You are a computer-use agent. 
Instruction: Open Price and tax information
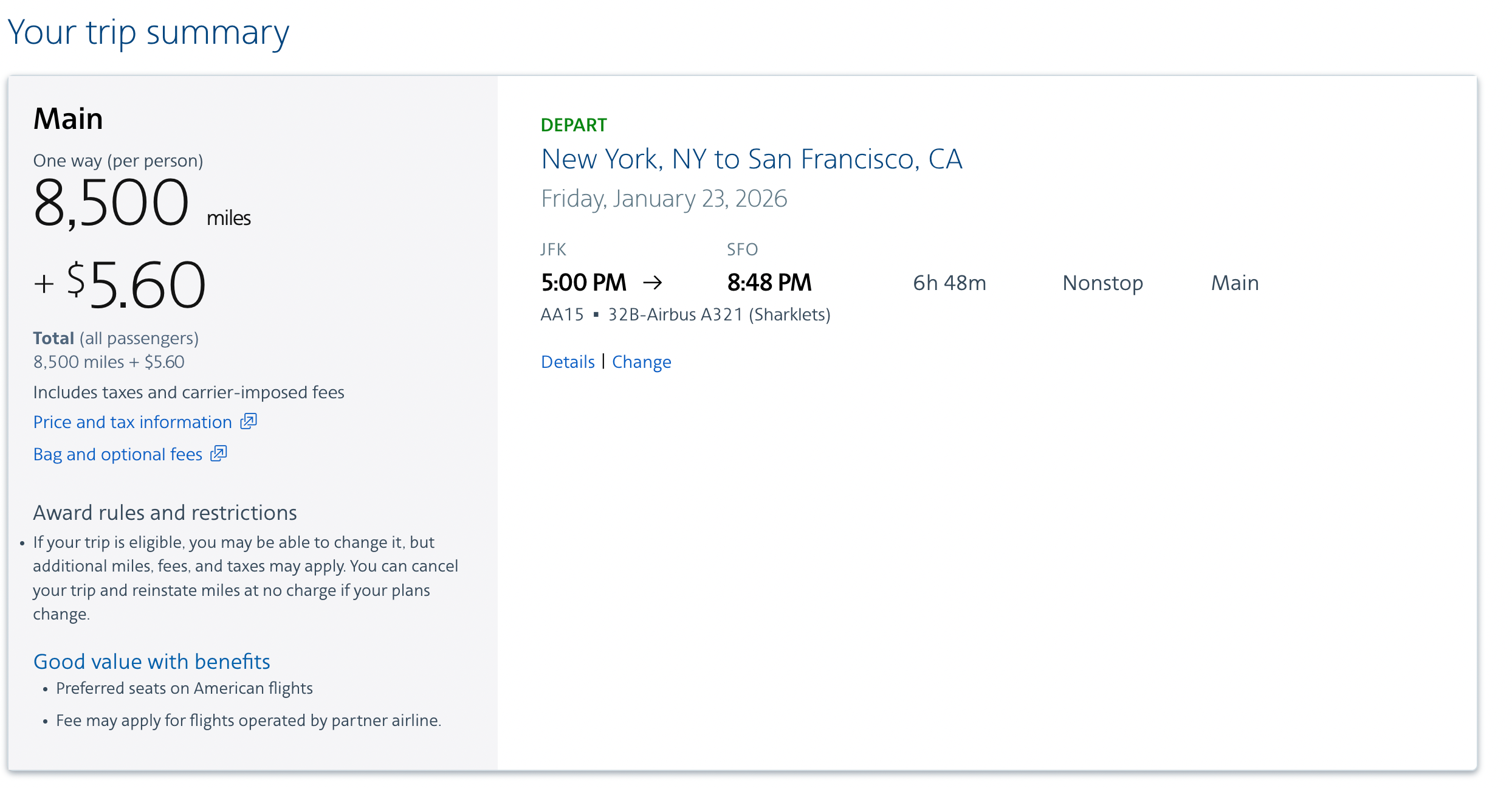click(131, 421)
